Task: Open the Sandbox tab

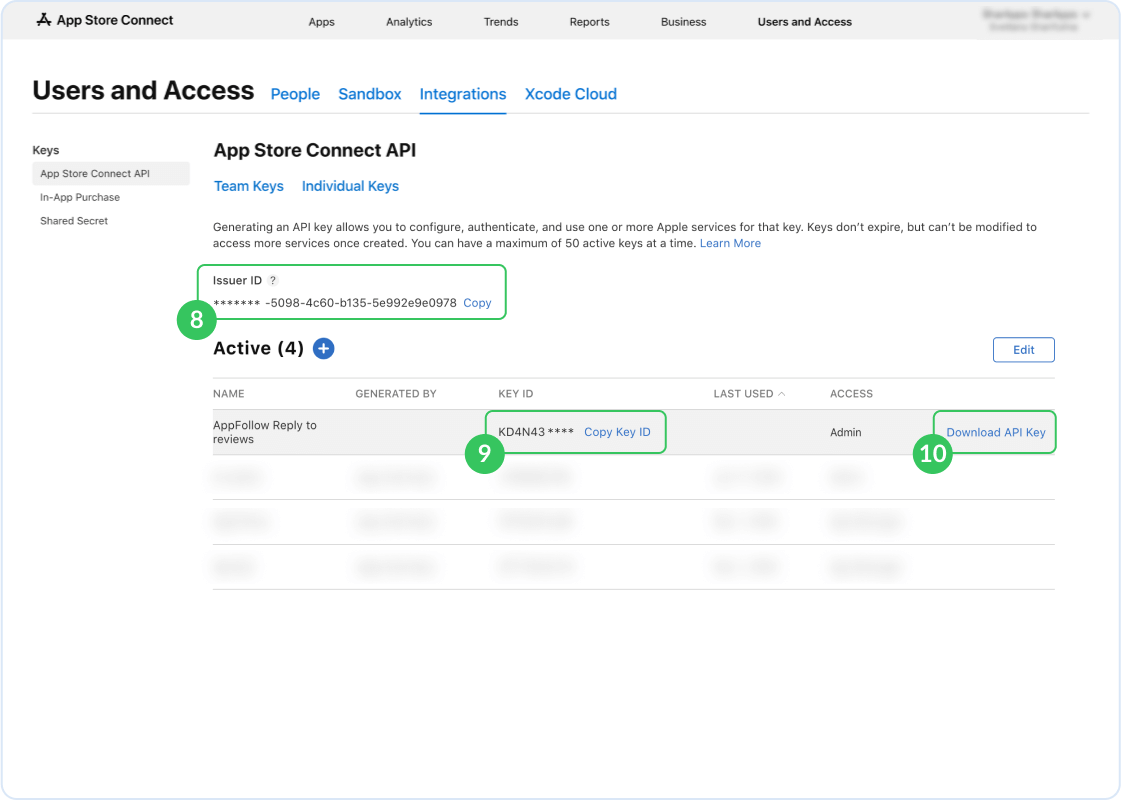Action: 369,94
